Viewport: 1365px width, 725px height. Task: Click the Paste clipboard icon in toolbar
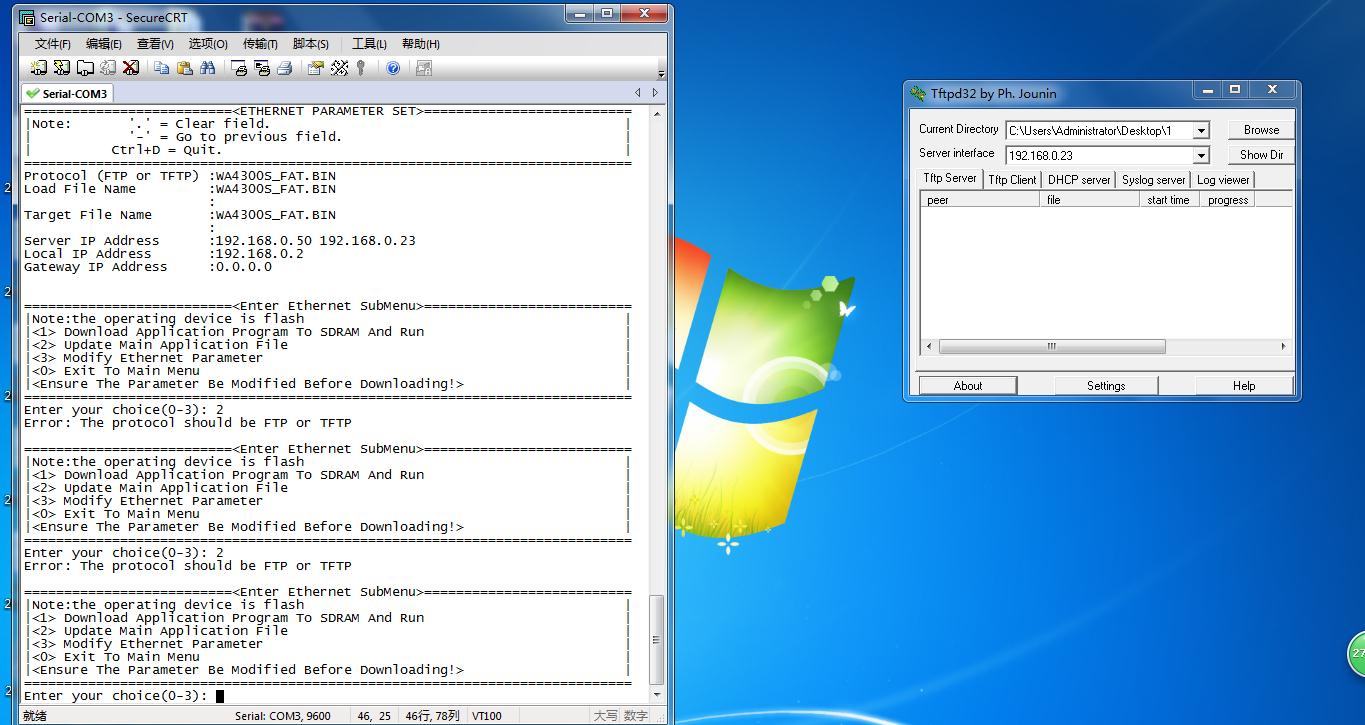185,68
